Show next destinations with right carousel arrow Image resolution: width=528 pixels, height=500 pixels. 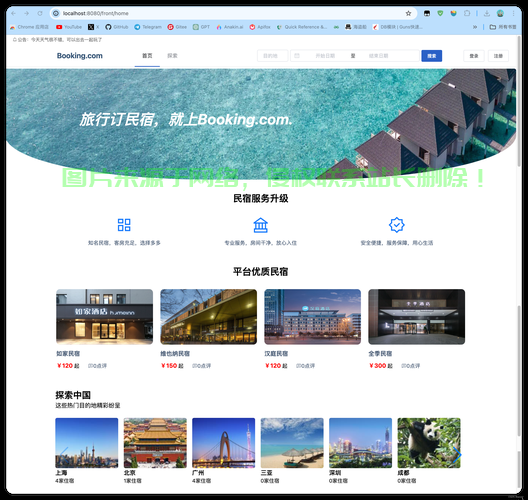click(456, 455)
